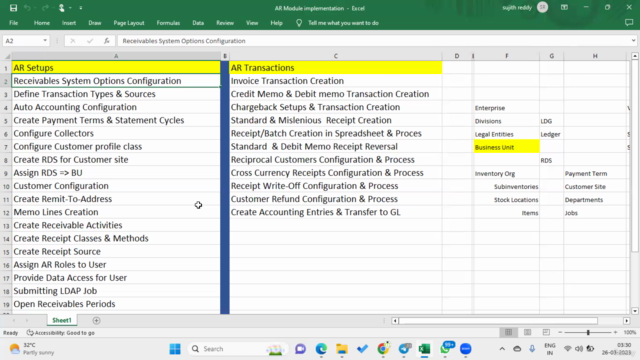Screen dimensions: 640x360
Task: Select cell 'Submitting LDAP Job'
Action: 116,291
